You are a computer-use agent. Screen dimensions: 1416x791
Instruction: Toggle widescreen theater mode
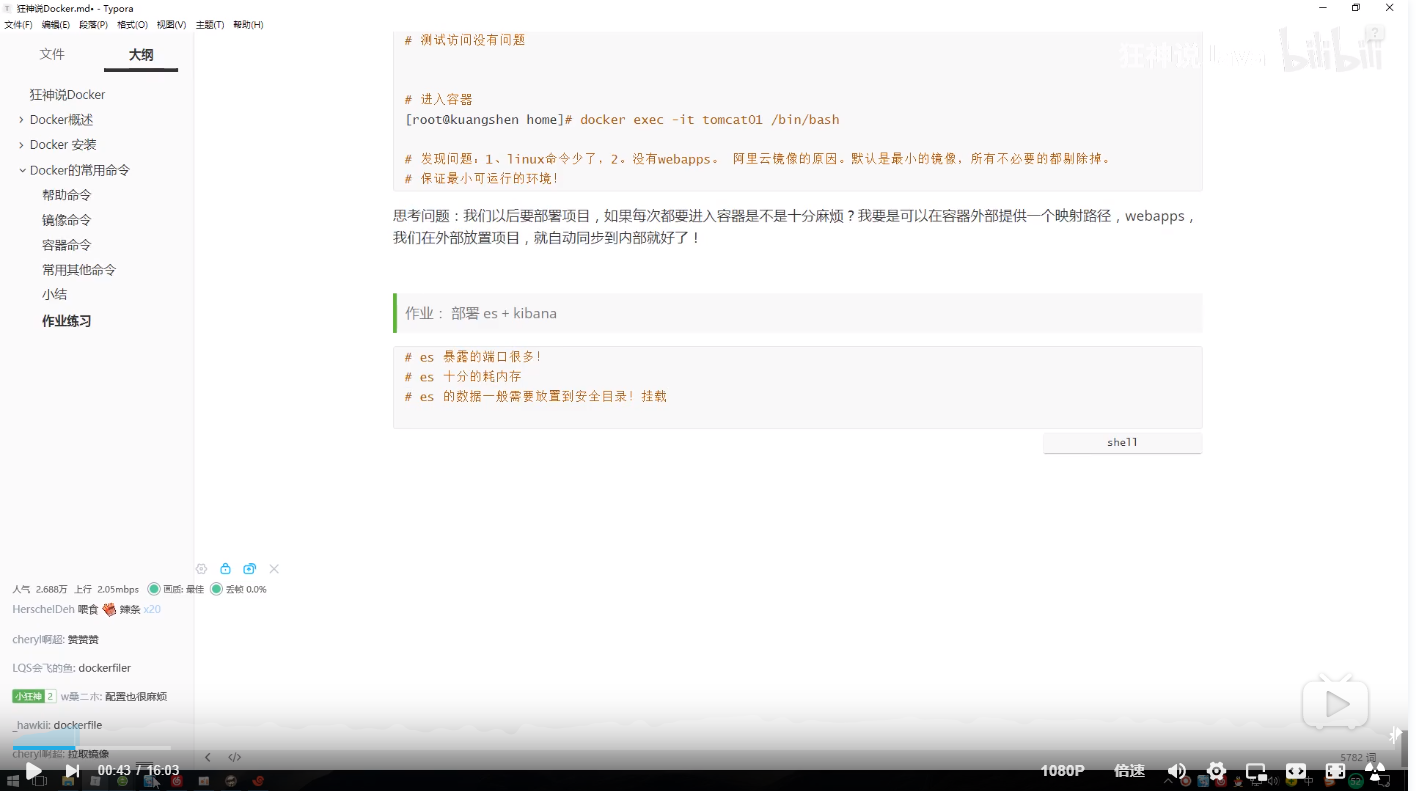(x=1296, y=771)
